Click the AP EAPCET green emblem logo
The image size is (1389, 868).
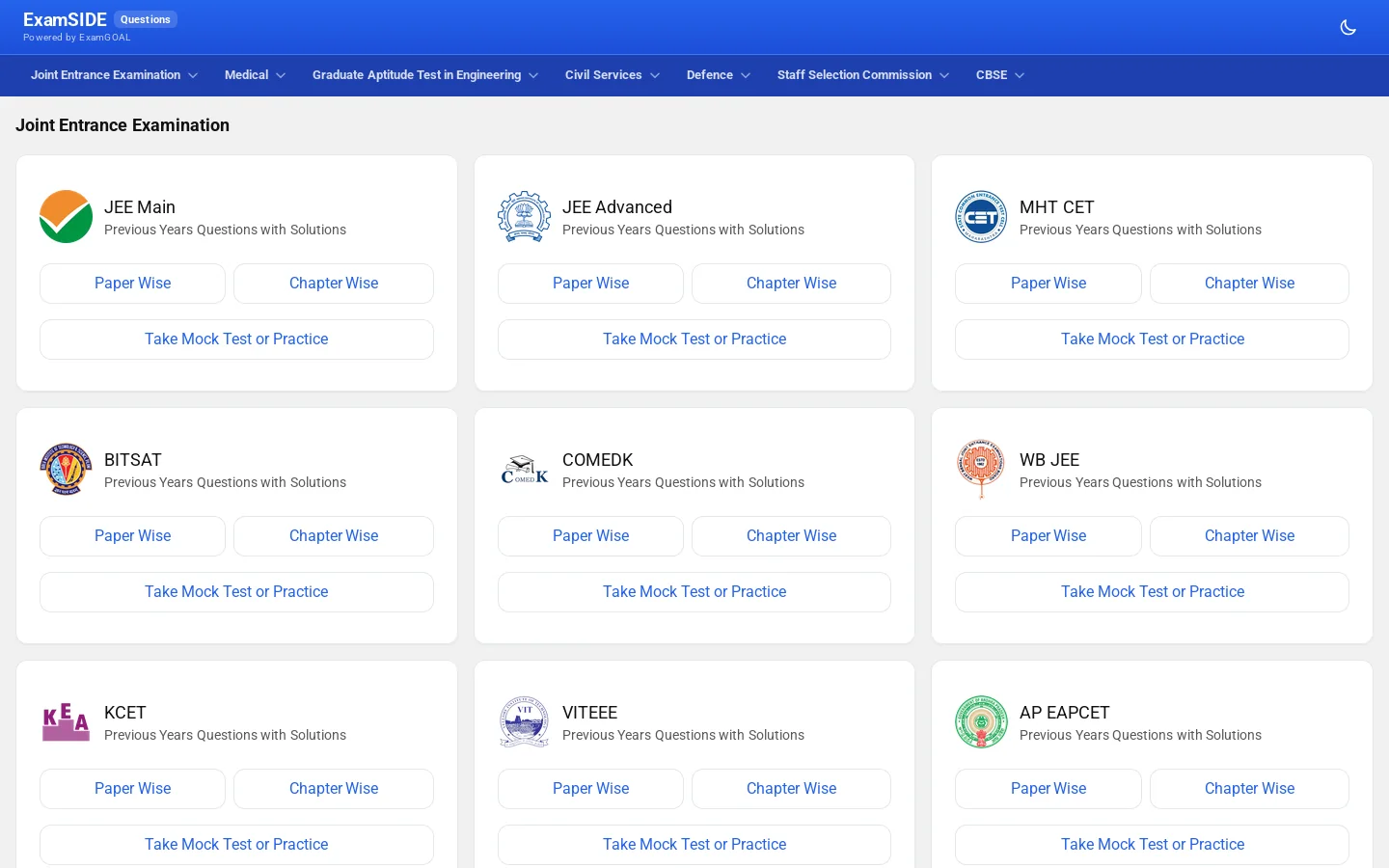981,722
